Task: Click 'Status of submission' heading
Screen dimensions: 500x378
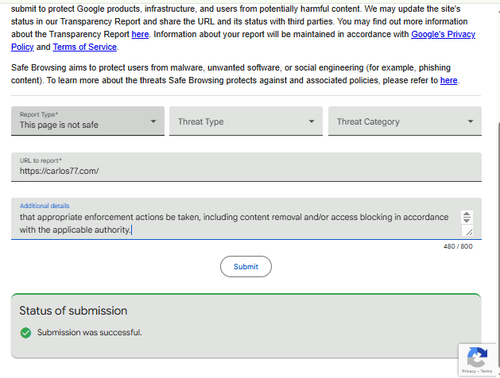Action: [x=73, y=311]
